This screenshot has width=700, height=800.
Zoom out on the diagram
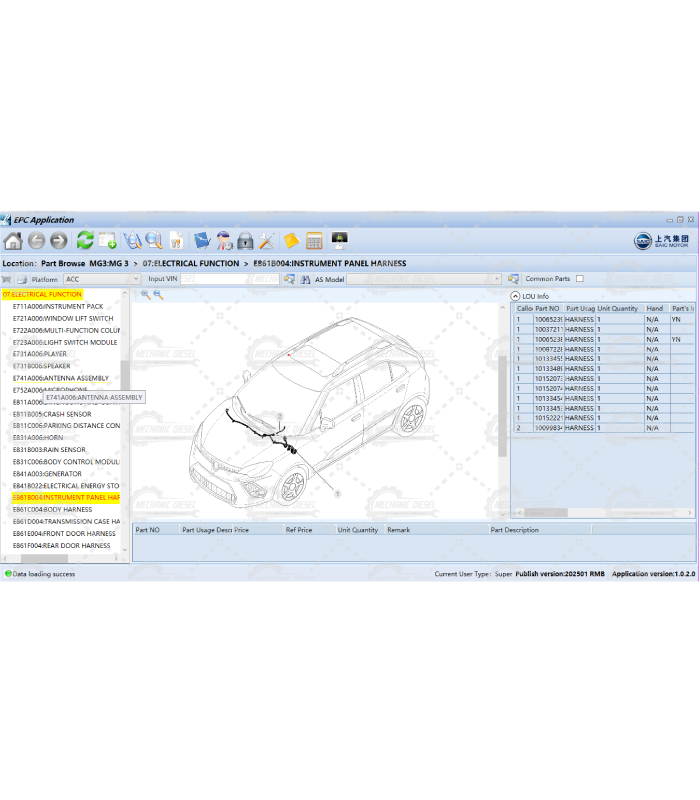pyautogui.click(x=158, y=295)
